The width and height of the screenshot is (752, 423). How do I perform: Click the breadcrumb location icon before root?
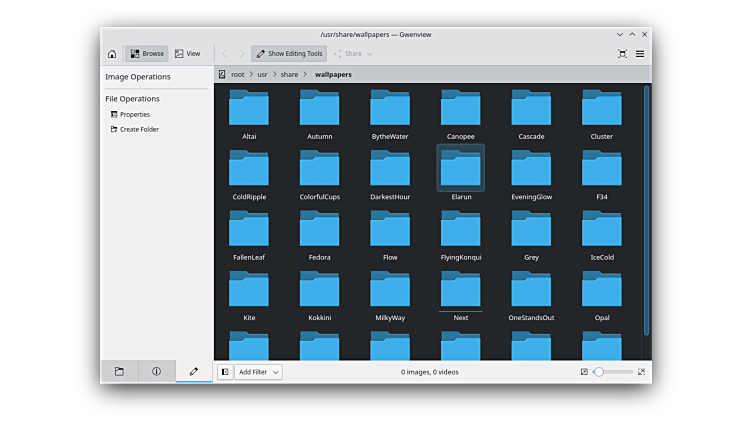(x=222, y=74)
